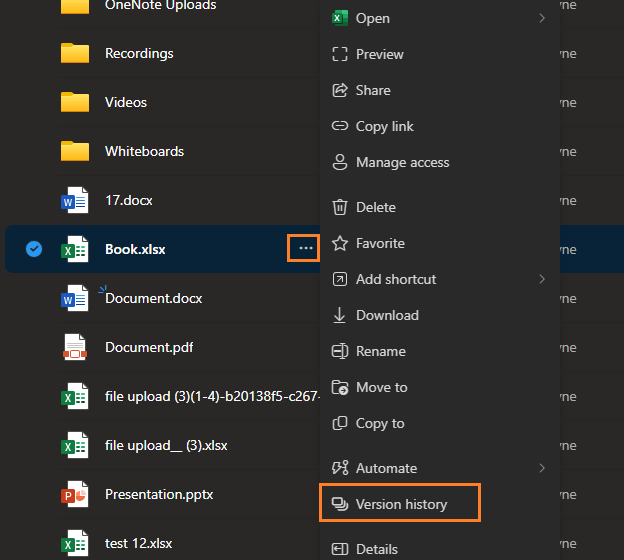Uncheck the Book.xlsx selection circle

click(x=34, y=249)
